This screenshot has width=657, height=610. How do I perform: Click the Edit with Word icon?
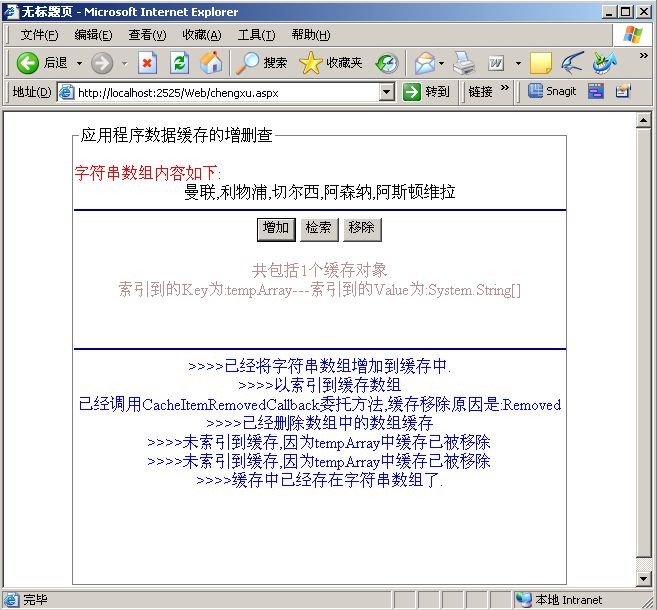coord(496,63)
